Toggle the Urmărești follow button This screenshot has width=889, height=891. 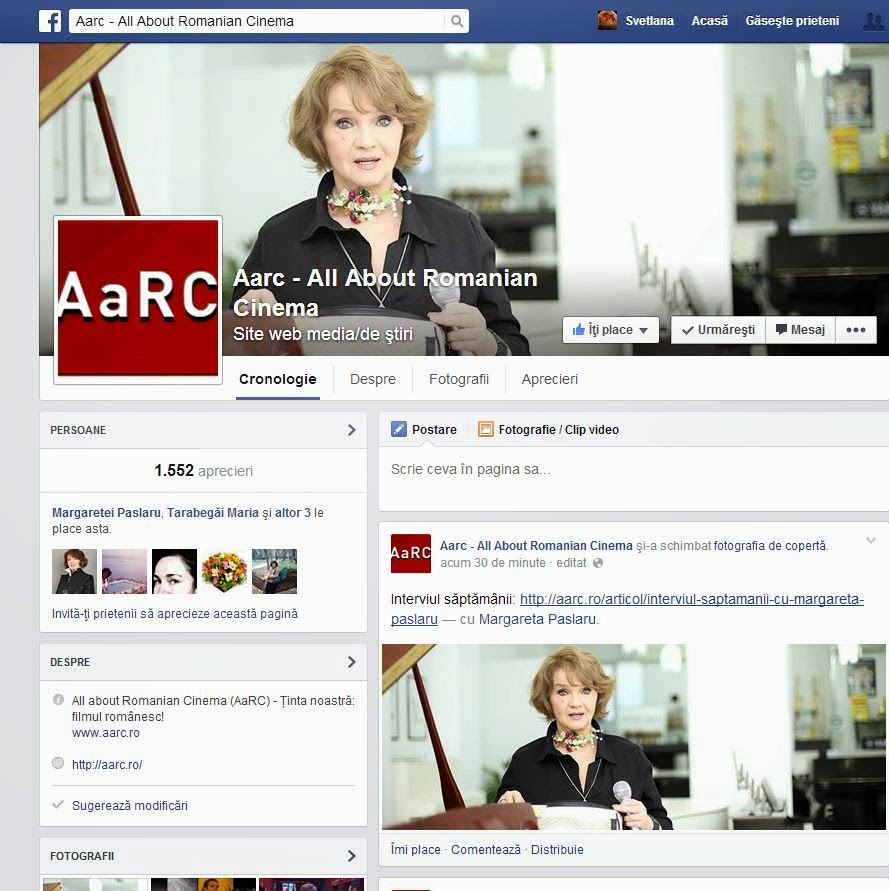click(718, 330)
